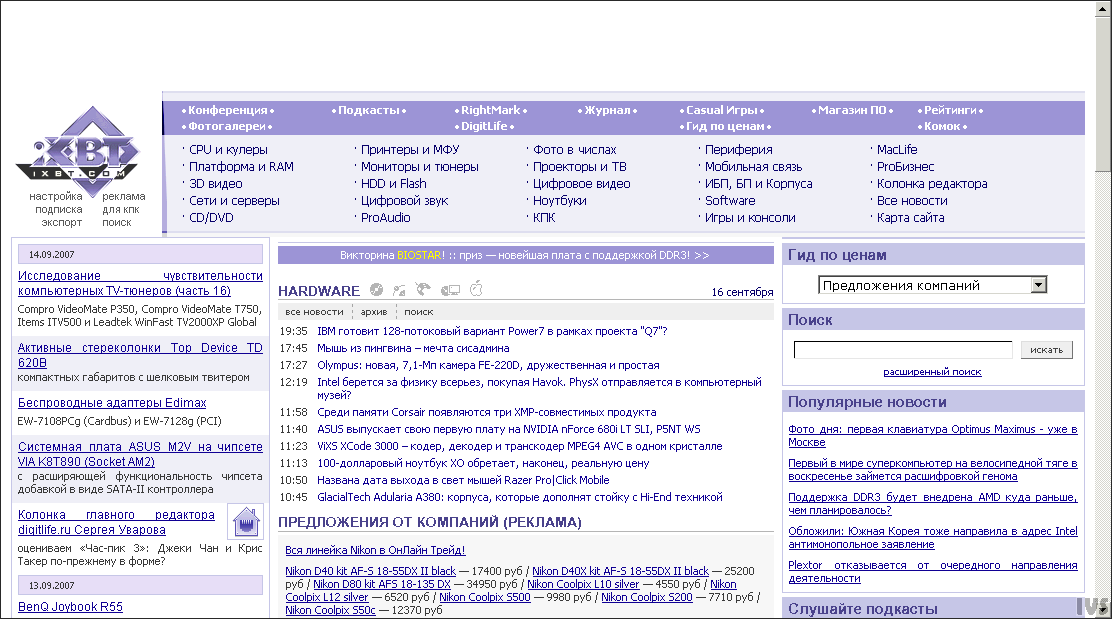Open the CPU и кулеры section
Screen dimensions: 1112x619
[x=228, y=149]
